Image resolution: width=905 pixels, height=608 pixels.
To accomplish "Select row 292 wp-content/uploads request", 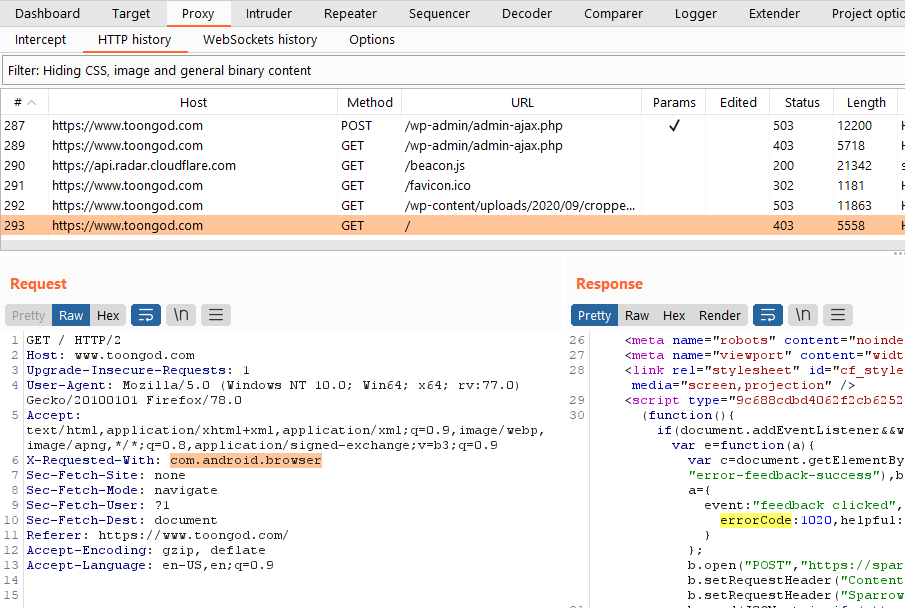I will pyautogui.click(x=452, y=206).
